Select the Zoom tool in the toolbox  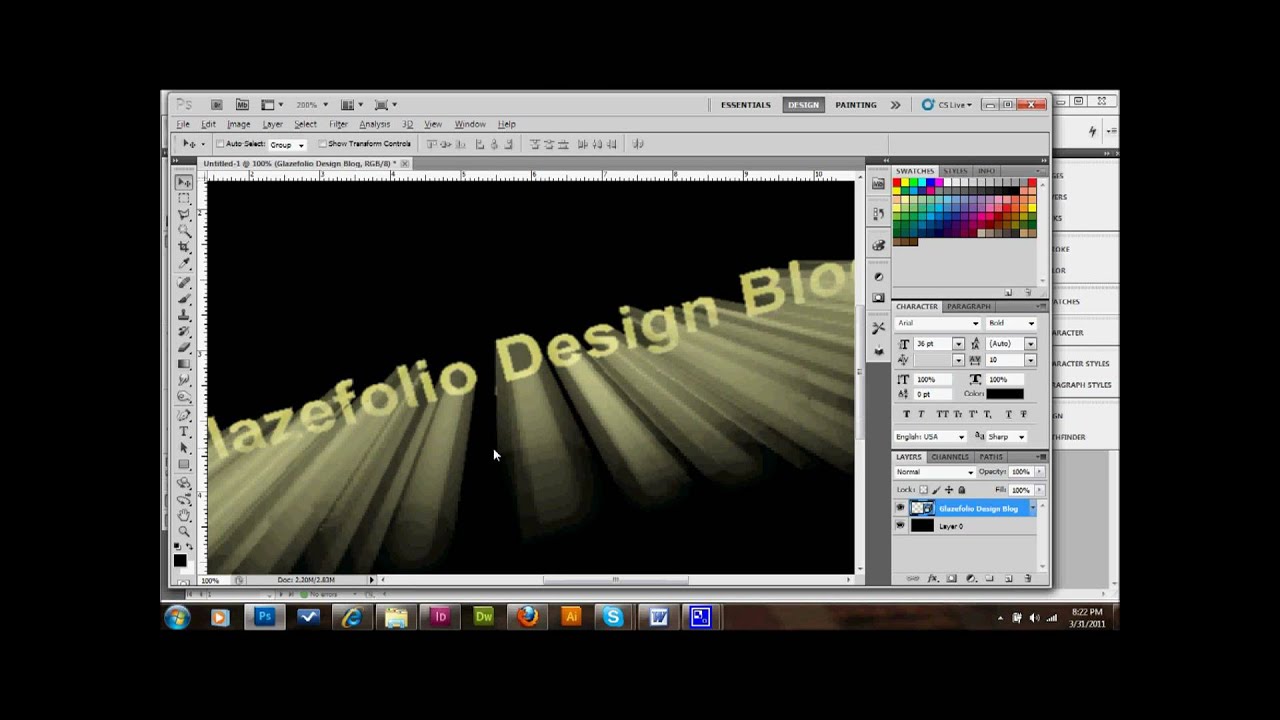[x=184, y=532]
